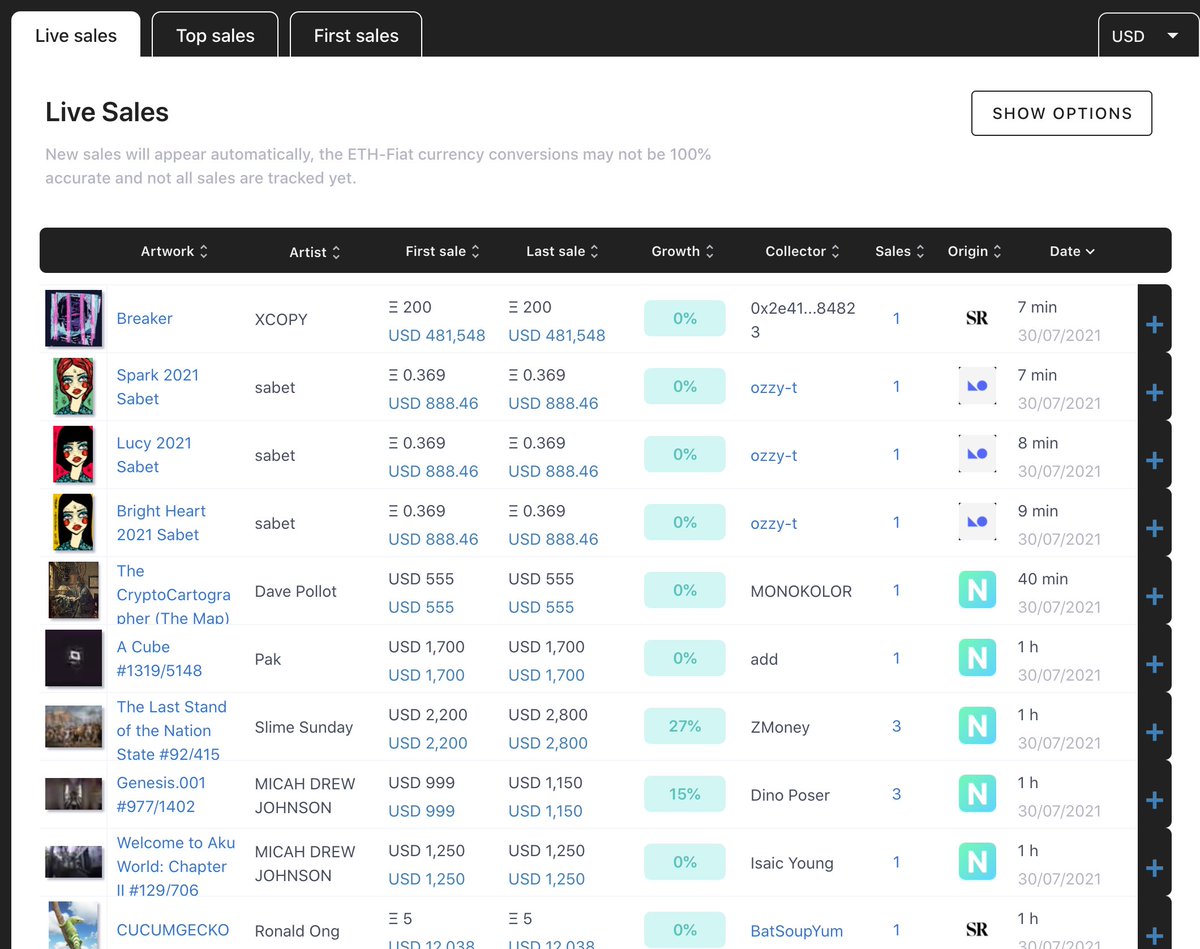Click the 27% growth badge

(685, 726)
